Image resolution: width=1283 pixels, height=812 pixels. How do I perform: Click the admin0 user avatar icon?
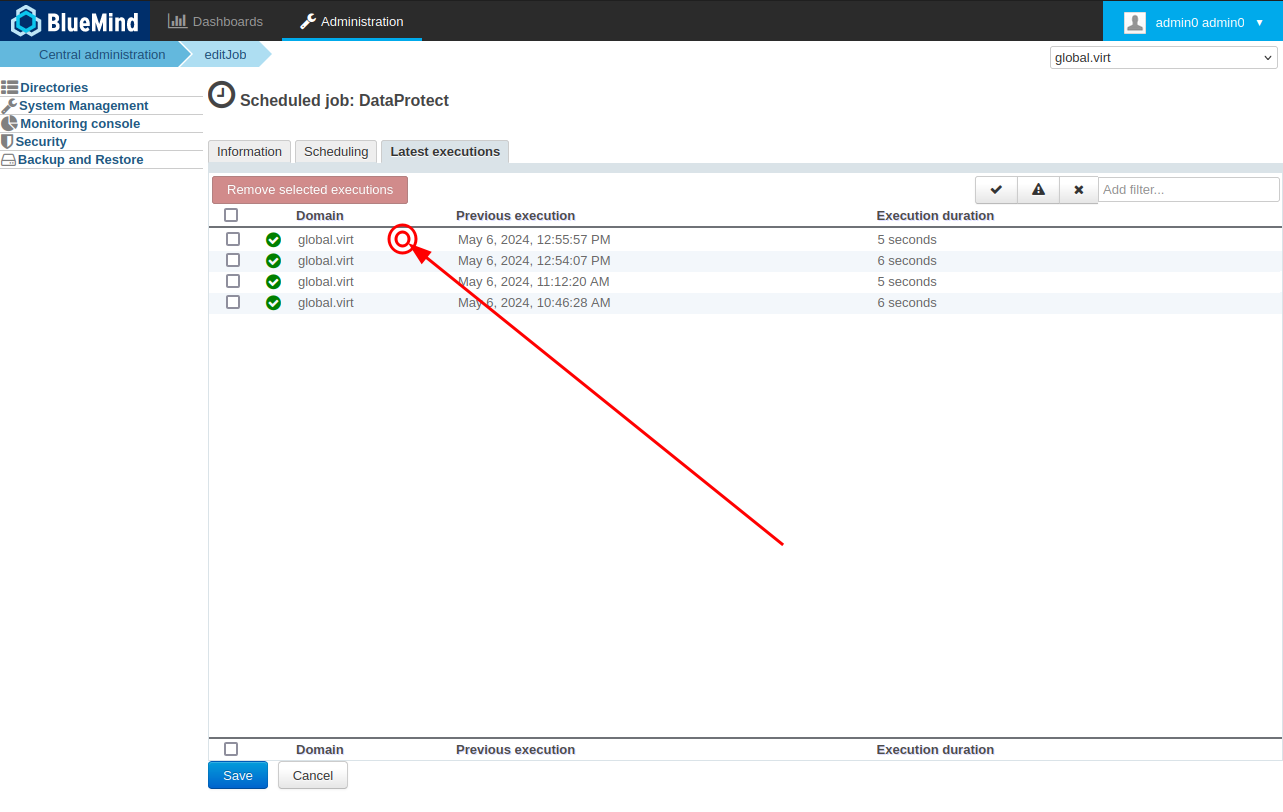click(x=1134, y=22)
